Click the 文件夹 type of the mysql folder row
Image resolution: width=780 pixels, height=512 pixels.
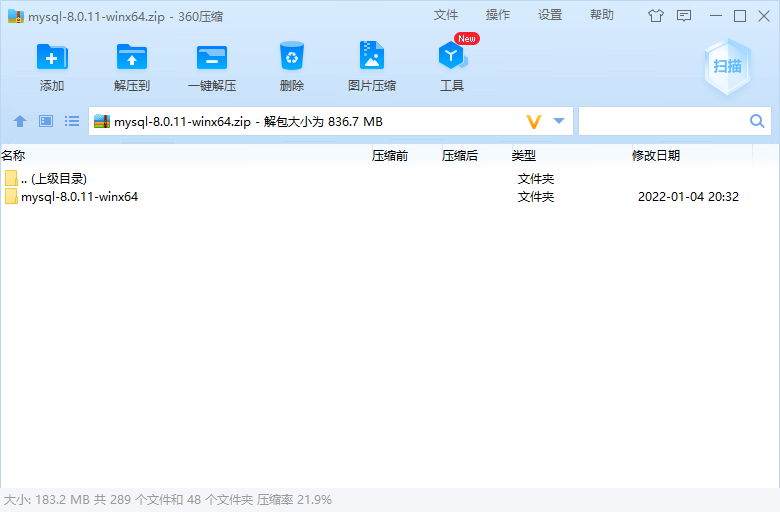point(536,197)
